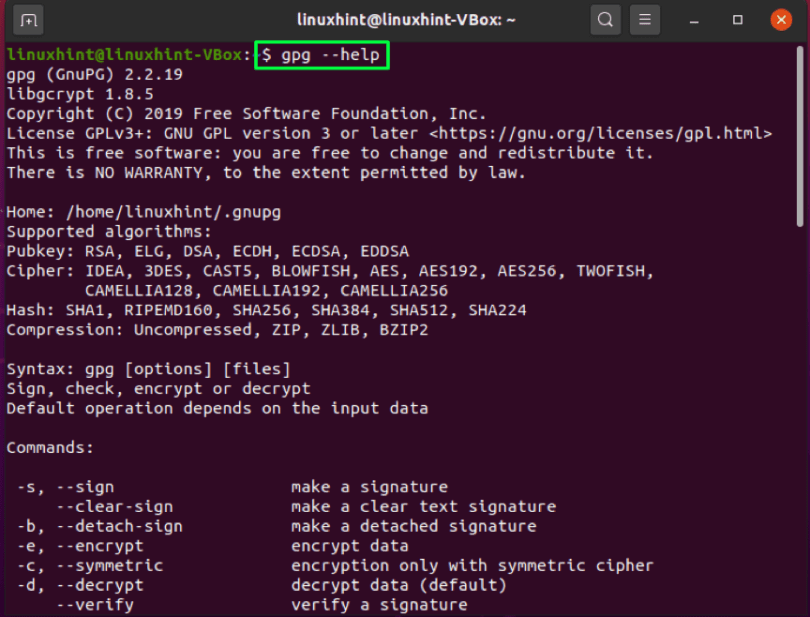
Task: Maximize the terminal window
Action: tap(737, 19)
